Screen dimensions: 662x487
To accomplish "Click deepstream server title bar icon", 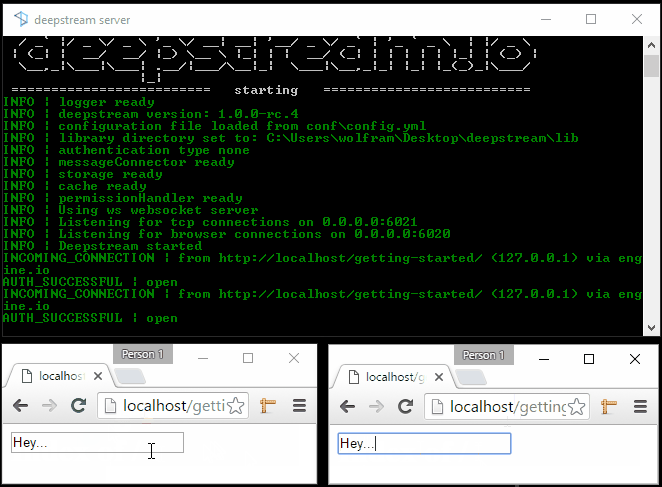I will click(x=20, y=19).
